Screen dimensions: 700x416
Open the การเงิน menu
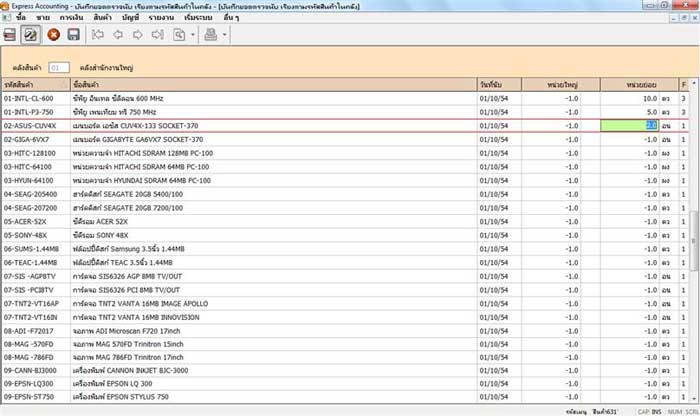71,17
